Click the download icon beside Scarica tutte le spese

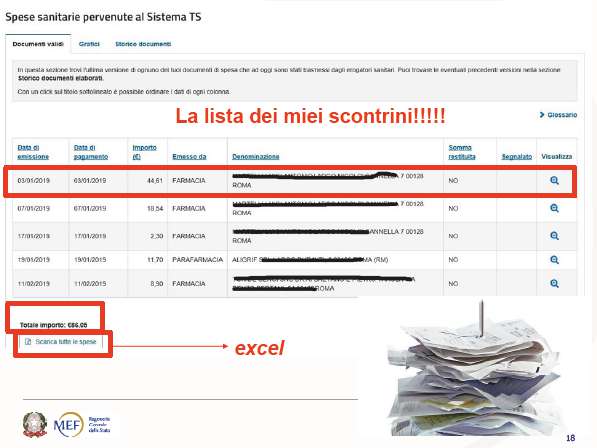(x=28, y=341)
